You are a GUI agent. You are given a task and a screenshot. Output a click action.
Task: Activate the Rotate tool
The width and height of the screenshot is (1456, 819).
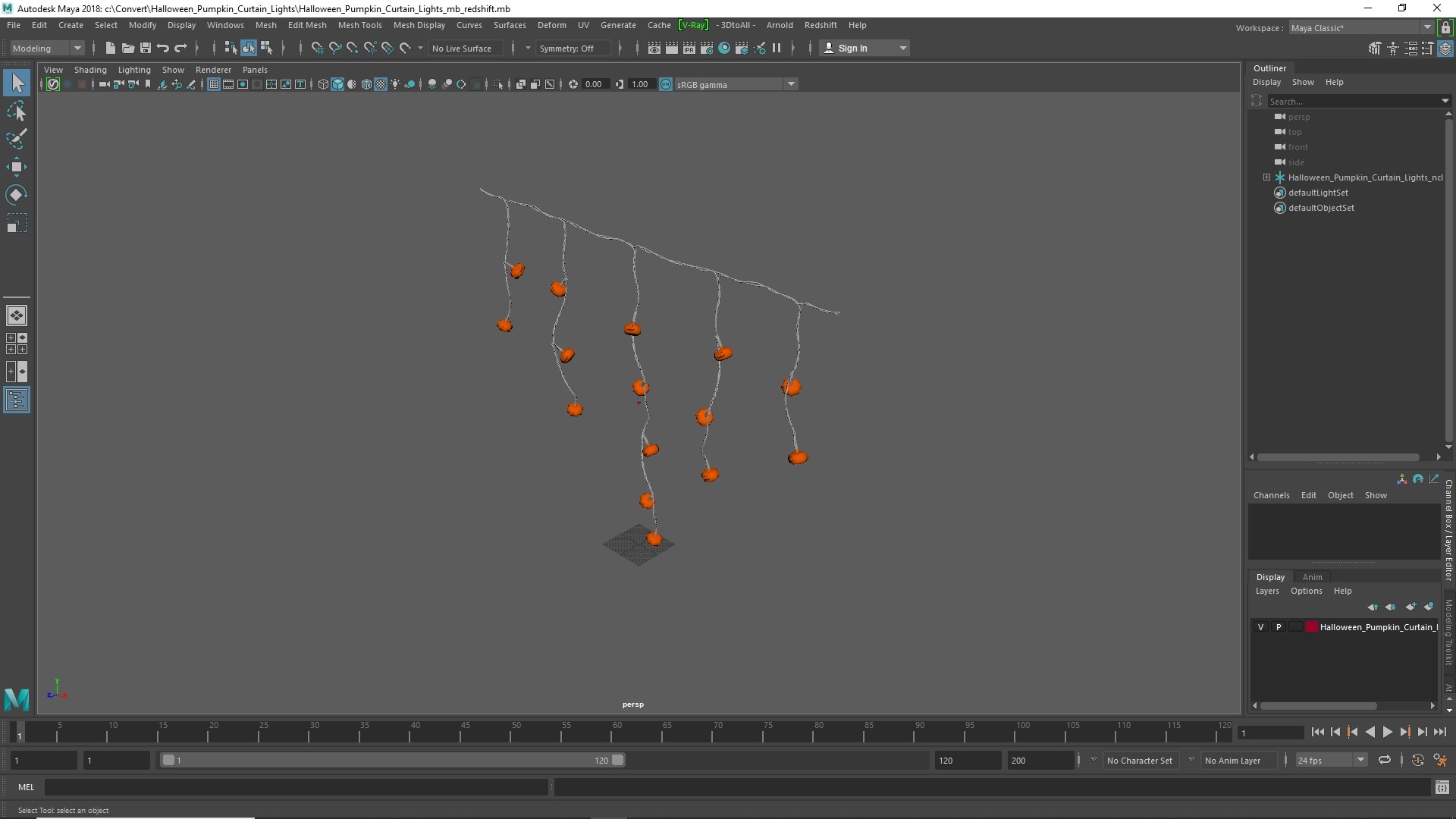coord(17,195)
